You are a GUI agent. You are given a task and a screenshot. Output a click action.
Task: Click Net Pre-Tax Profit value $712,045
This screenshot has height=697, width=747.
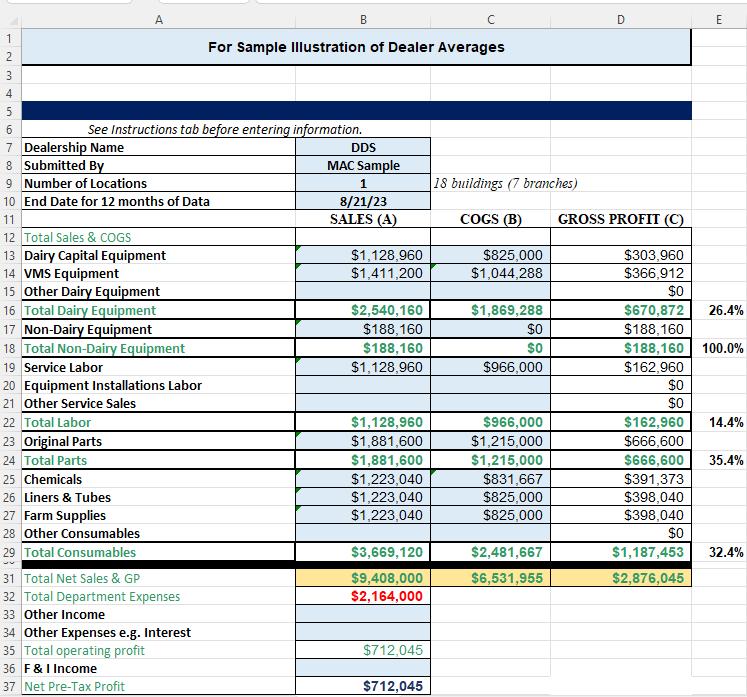pos(363,686)
